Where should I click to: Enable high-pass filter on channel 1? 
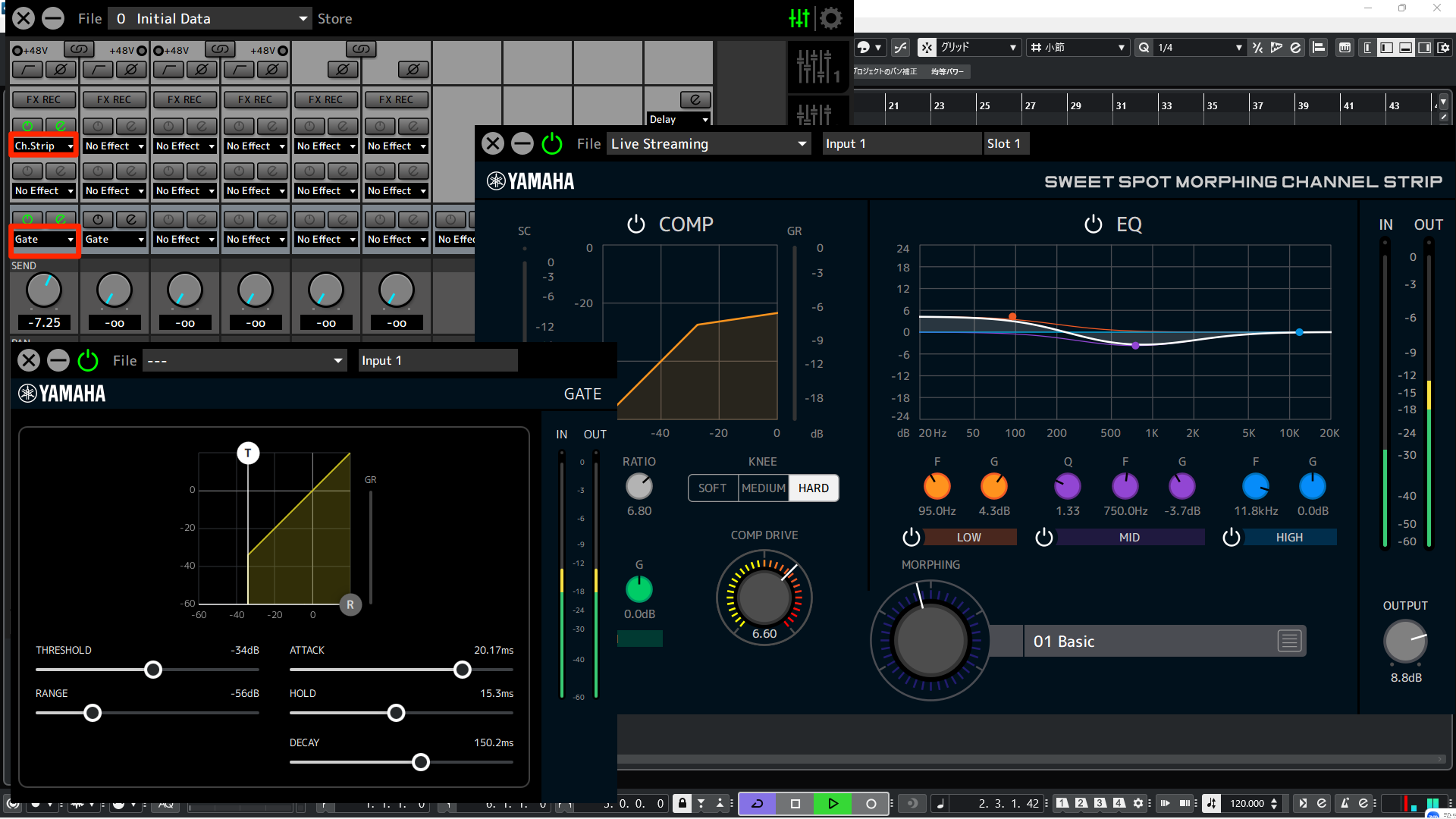tap(27, 70)
